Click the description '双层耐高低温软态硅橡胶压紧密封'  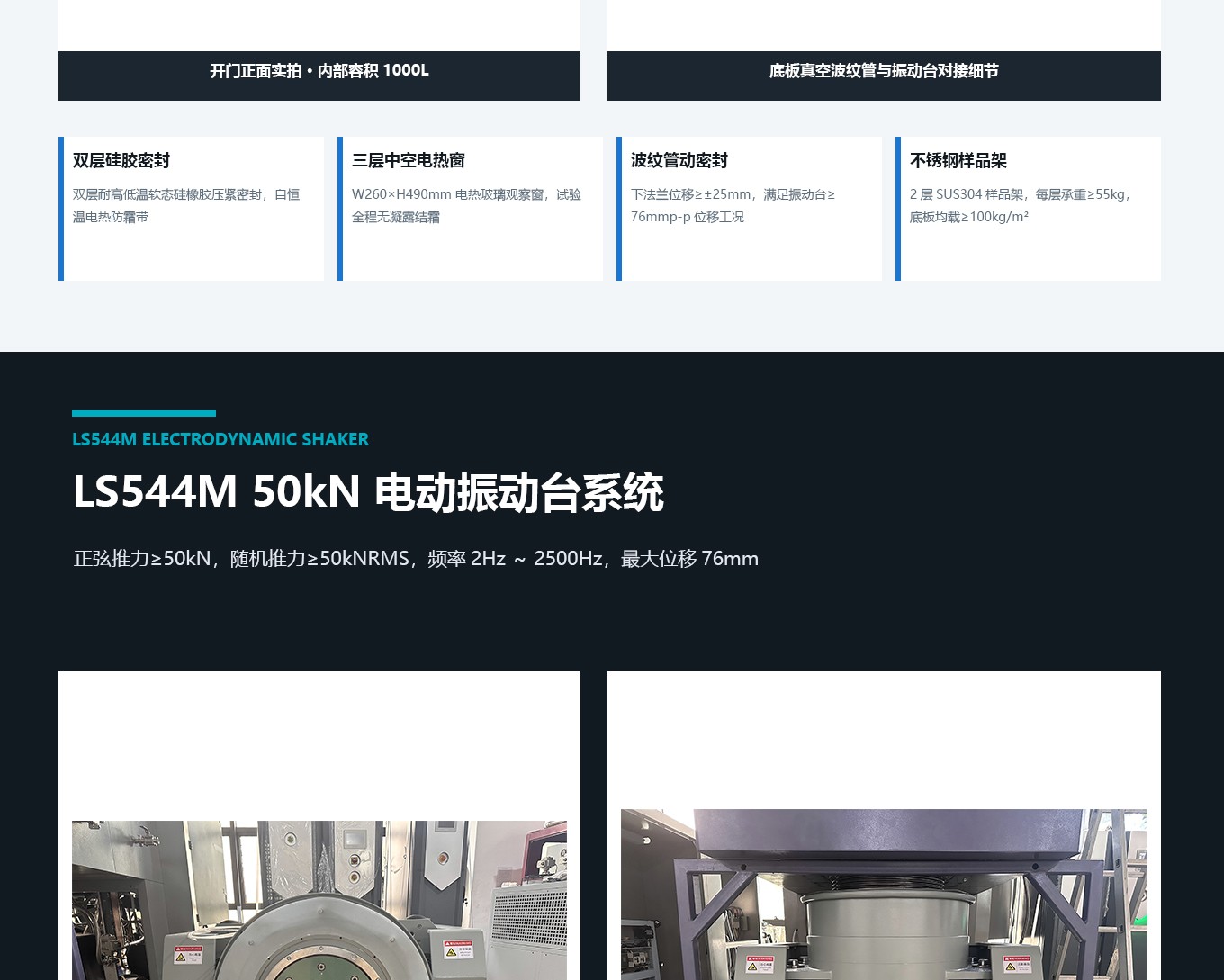[x=186, y=205]
